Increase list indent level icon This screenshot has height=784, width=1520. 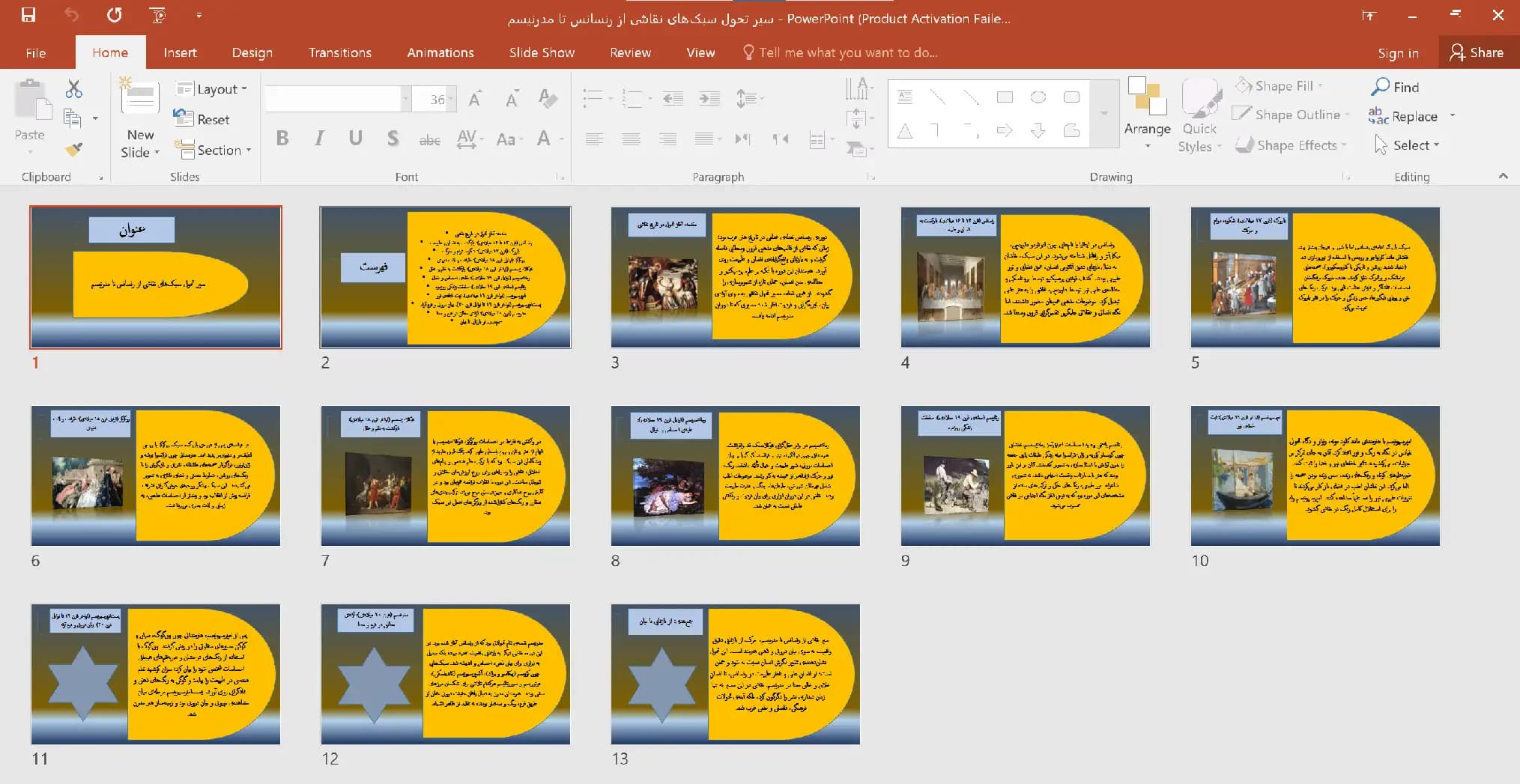click(x=709, y=98)
